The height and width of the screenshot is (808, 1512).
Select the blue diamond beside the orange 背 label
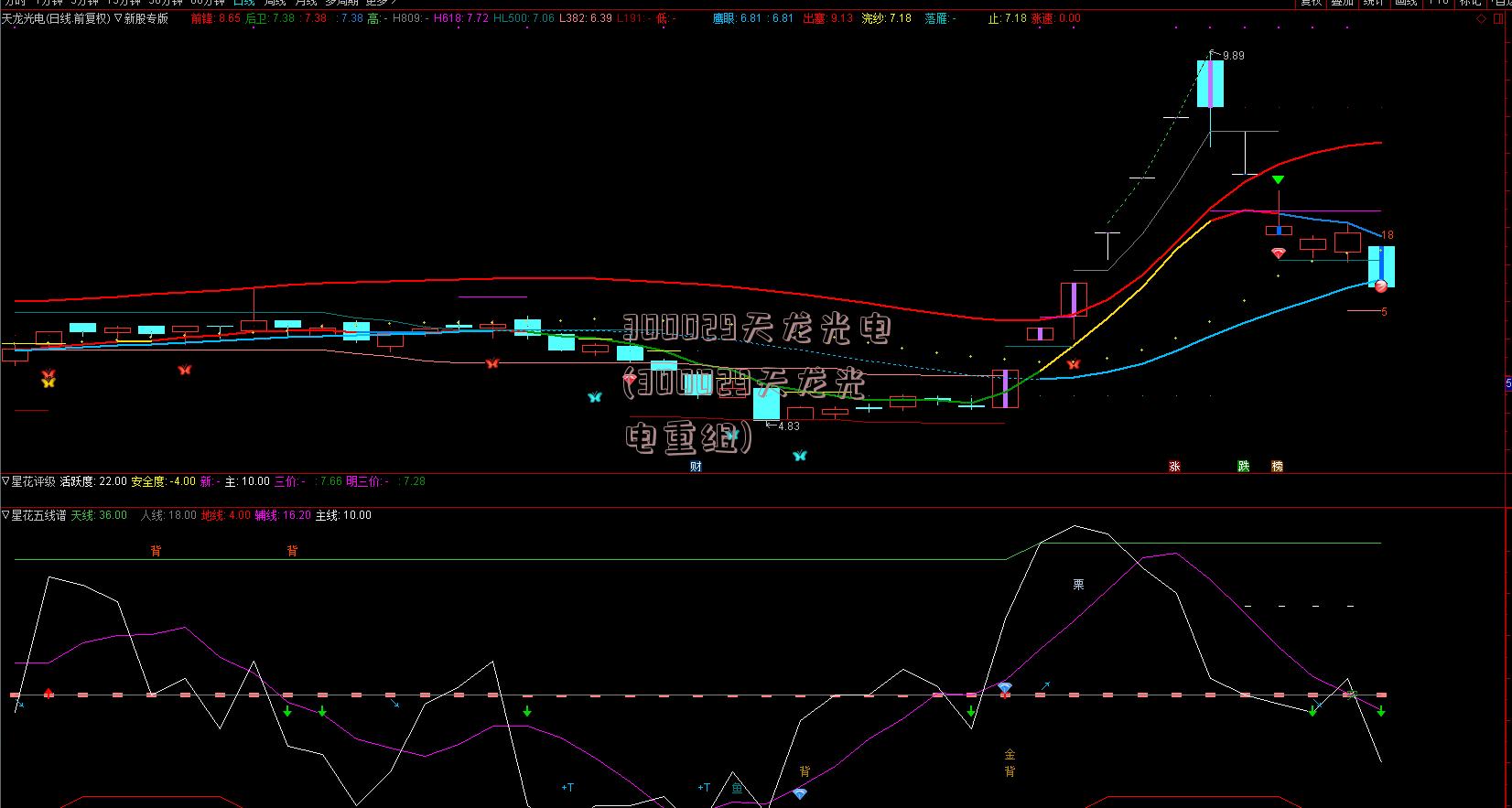coord(800,793)
